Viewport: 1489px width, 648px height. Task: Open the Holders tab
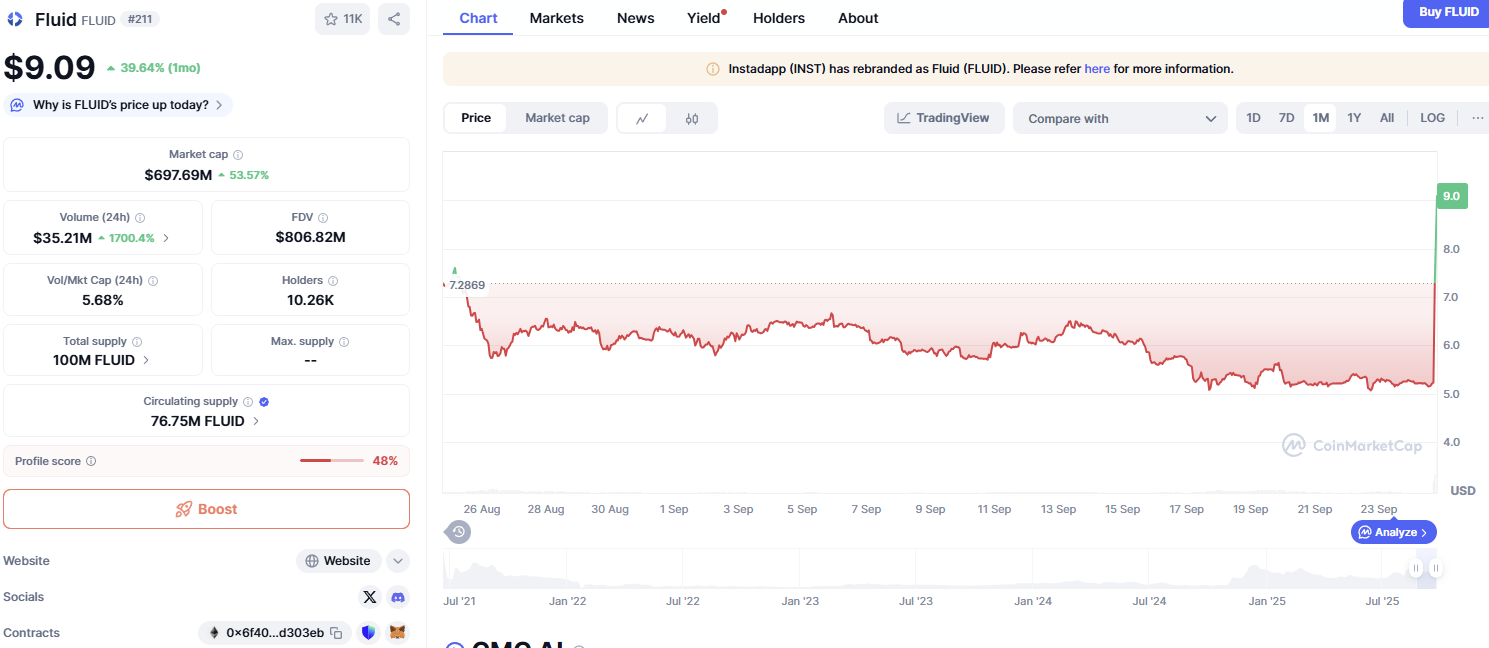tap(779, 18)
